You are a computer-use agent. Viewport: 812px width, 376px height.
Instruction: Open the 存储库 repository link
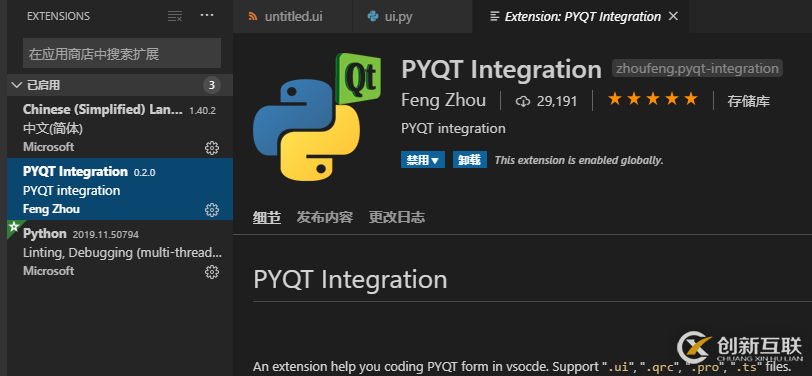pyautogui.click(x=748, y=101)
